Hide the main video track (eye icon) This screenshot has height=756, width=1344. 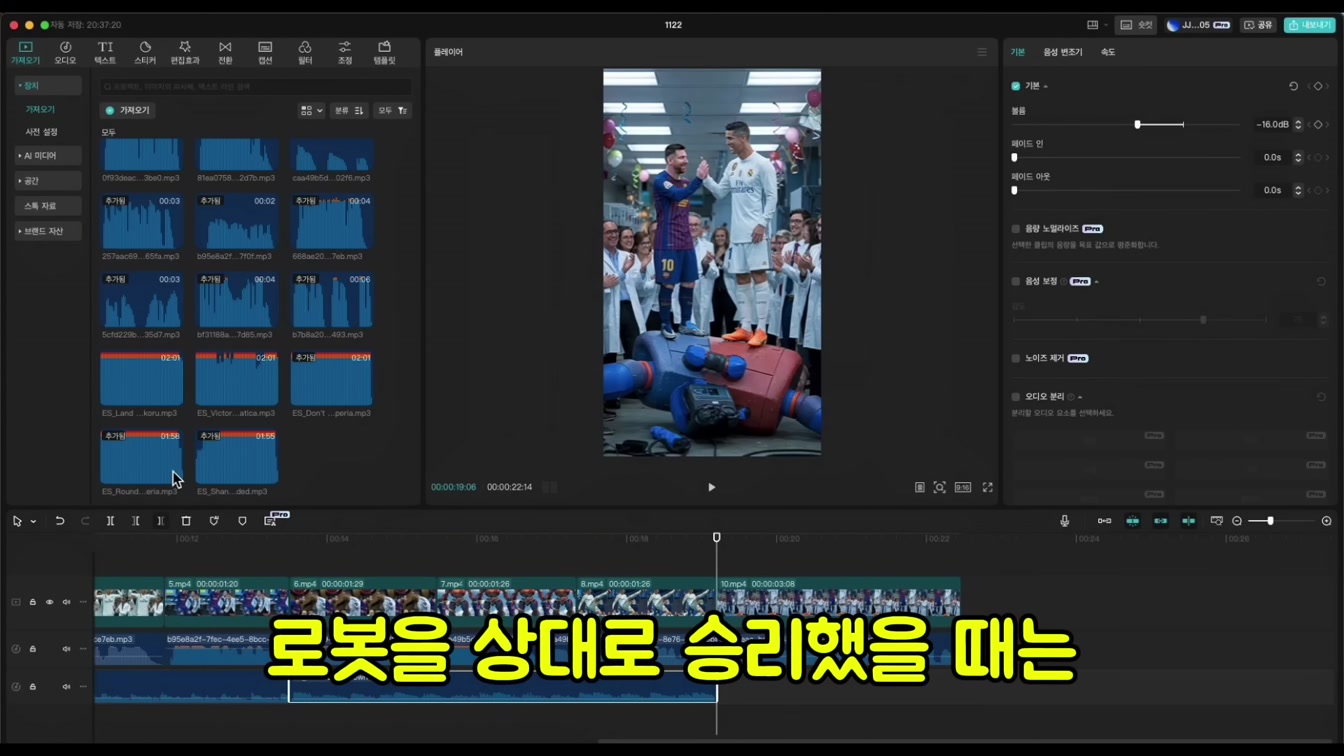[x=49, y=603]
